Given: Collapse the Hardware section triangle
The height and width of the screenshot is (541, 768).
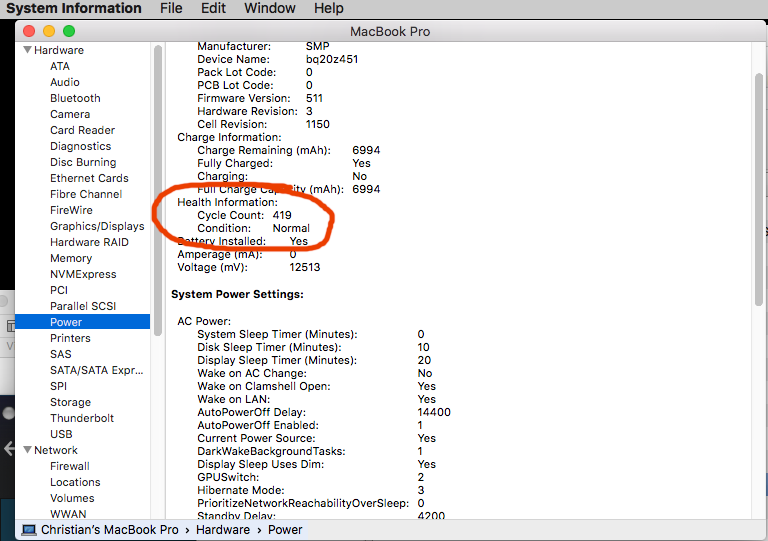Looking at the screenshot, I should 27,50.
